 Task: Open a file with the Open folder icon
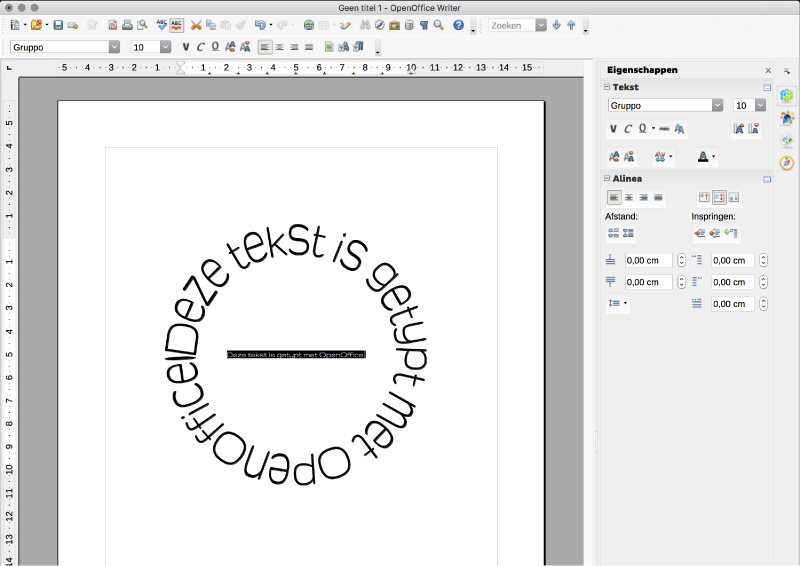[x=36, y=25]
